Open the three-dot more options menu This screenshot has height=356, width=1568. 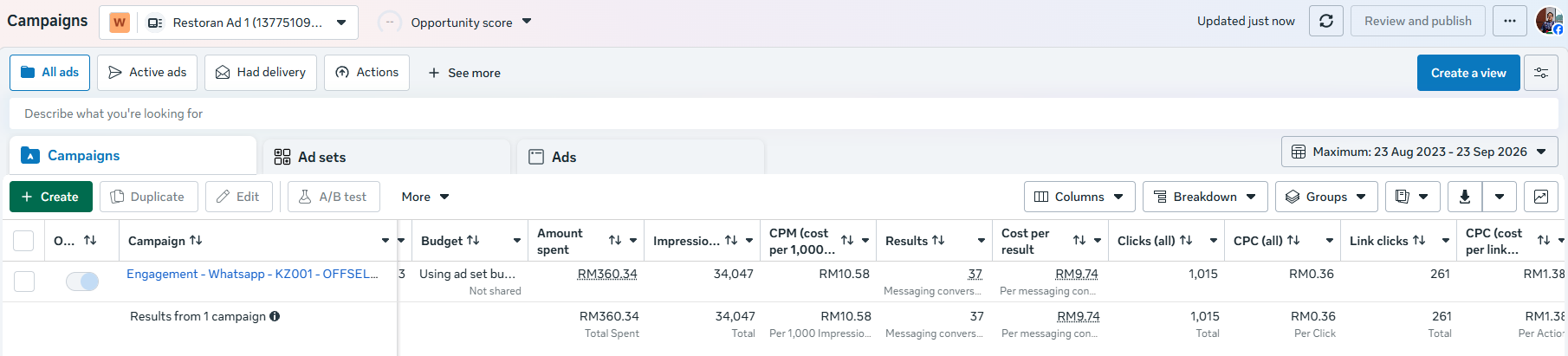(1510, 21)
